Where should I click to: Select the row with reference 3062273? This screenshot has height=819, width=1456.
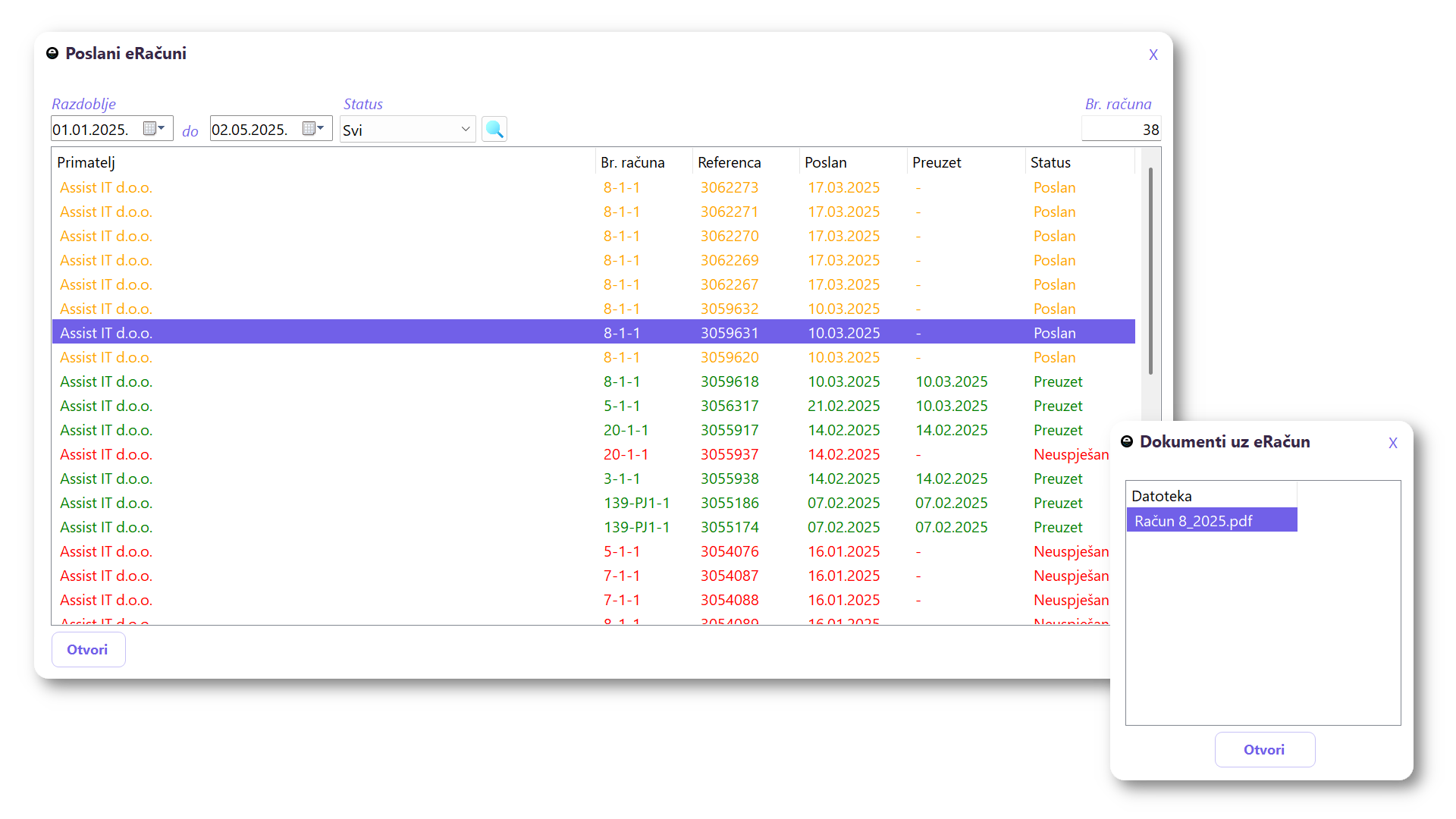pos(729,187)
